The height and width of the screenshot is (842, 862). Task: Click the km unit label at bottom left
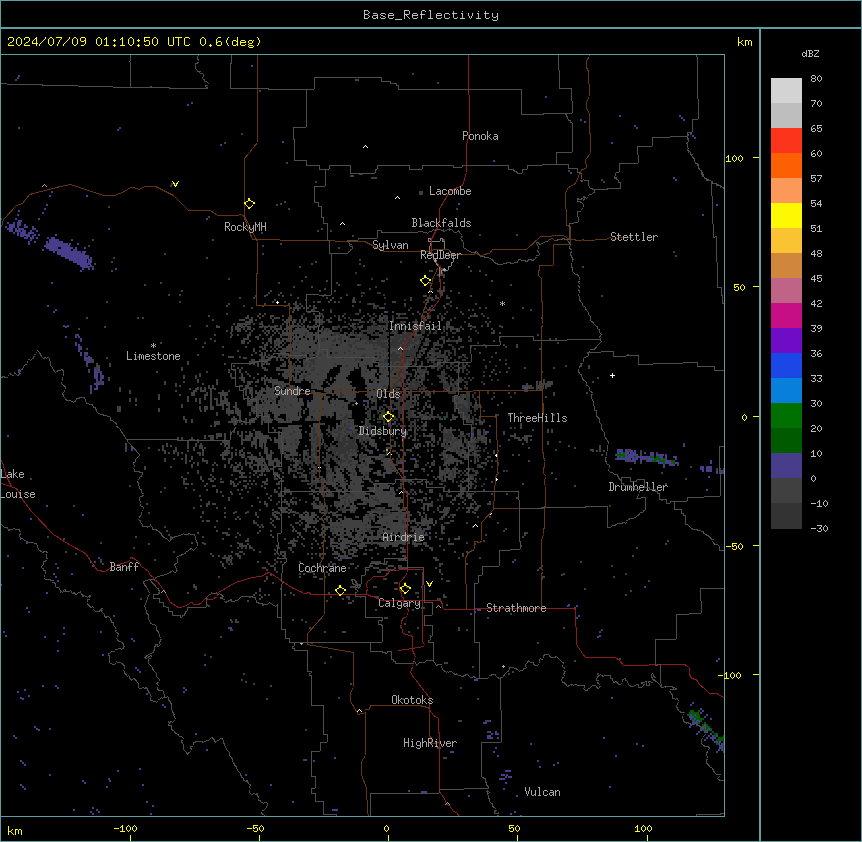[x=15, y=830]
